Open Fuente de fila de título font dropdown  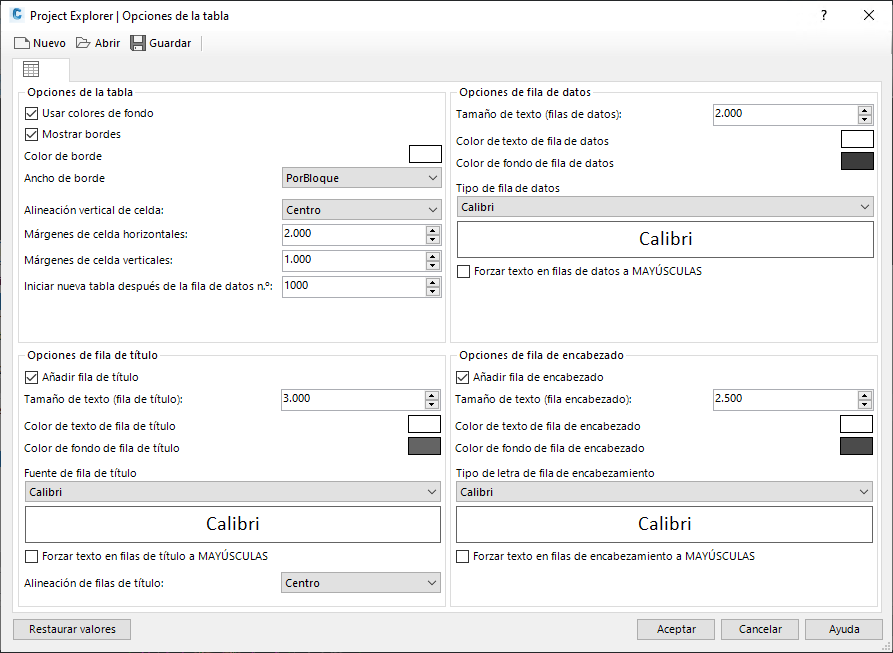232,492
